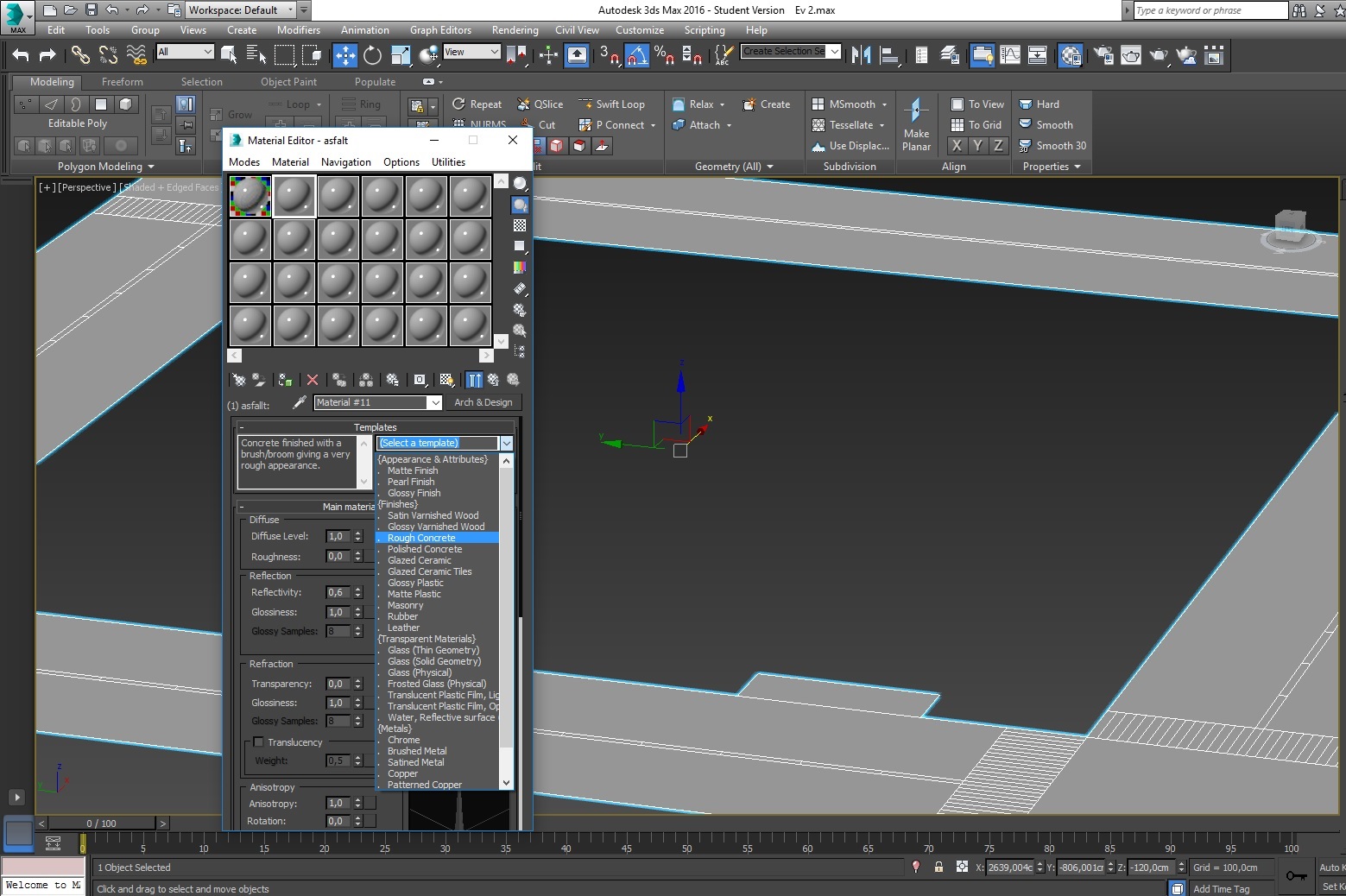Open the Select a template dropdown
The height and width of the screenshot is (896, 1346).
(x=506, y=443)
